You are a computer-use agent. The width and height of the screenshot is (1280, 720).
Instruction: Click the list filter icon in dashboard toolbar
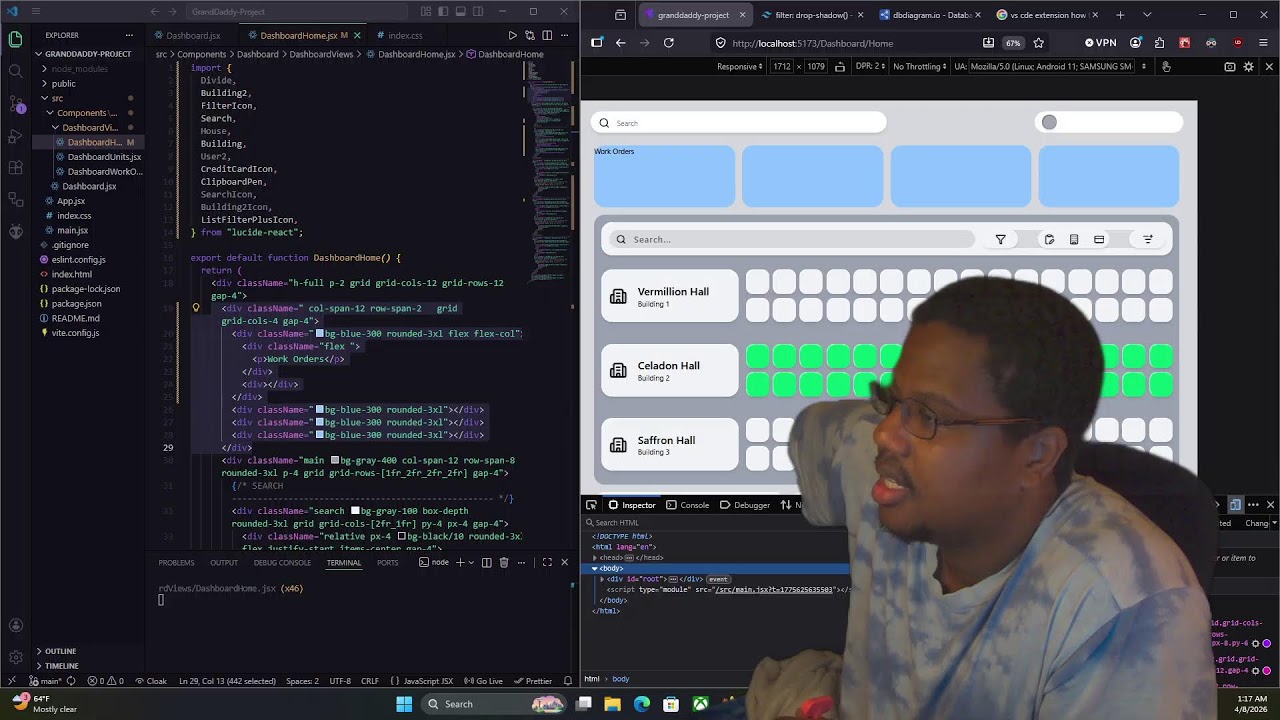coord(1148,239)
